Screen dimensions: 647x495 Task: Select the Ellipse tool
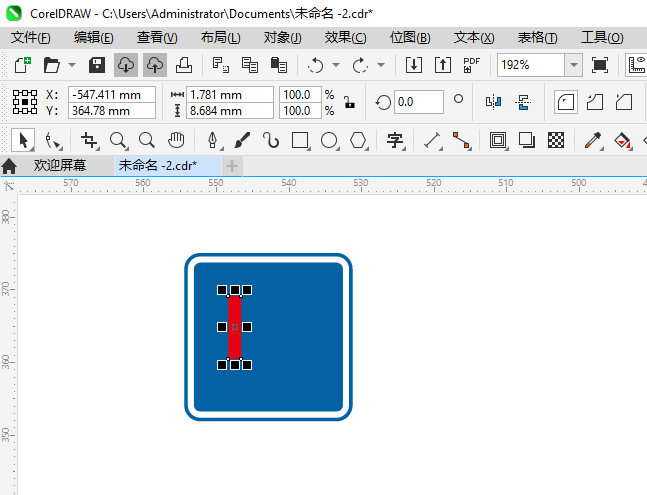(x=329, y=140)
